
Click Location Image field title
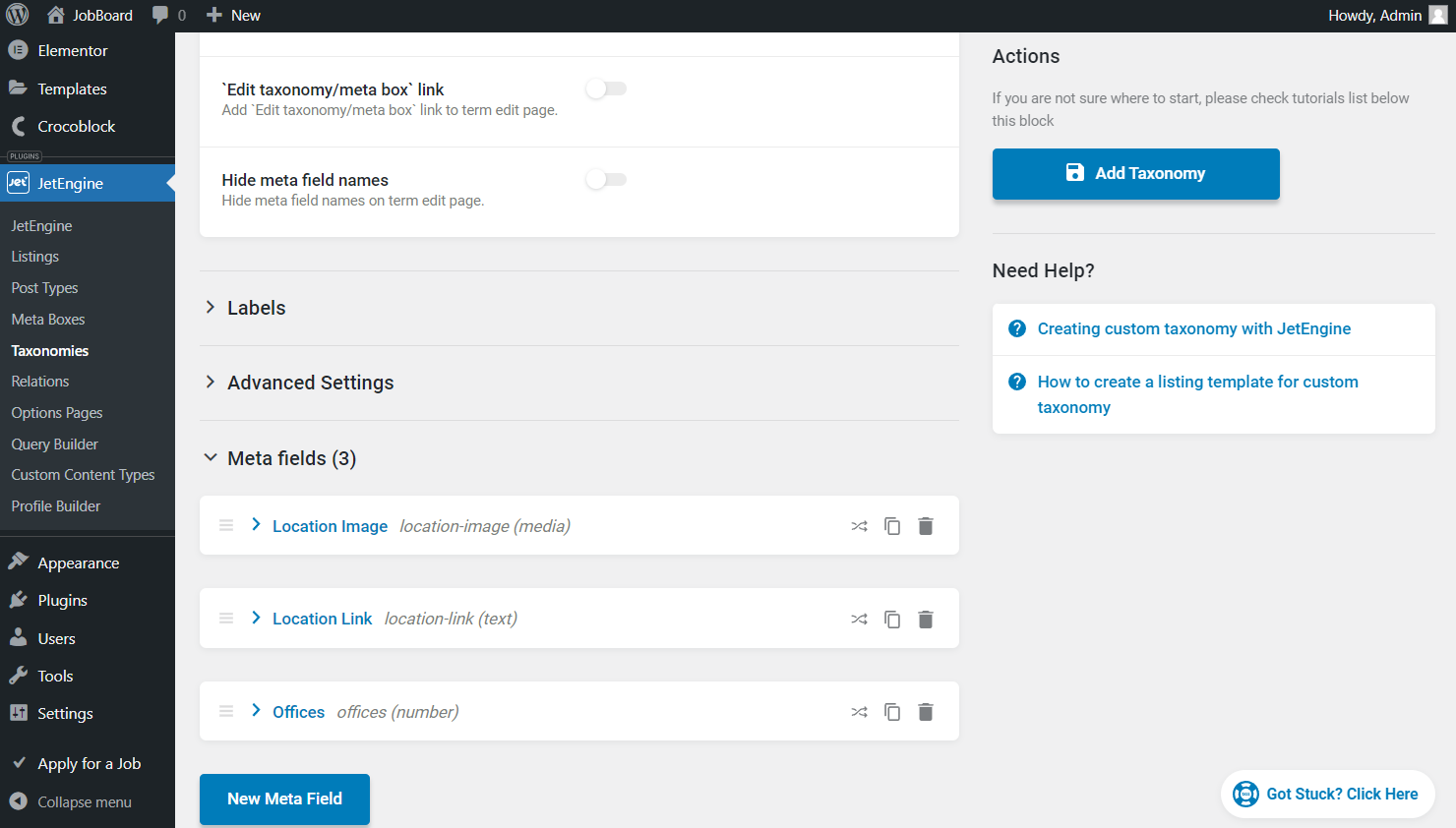coord(330,526)
